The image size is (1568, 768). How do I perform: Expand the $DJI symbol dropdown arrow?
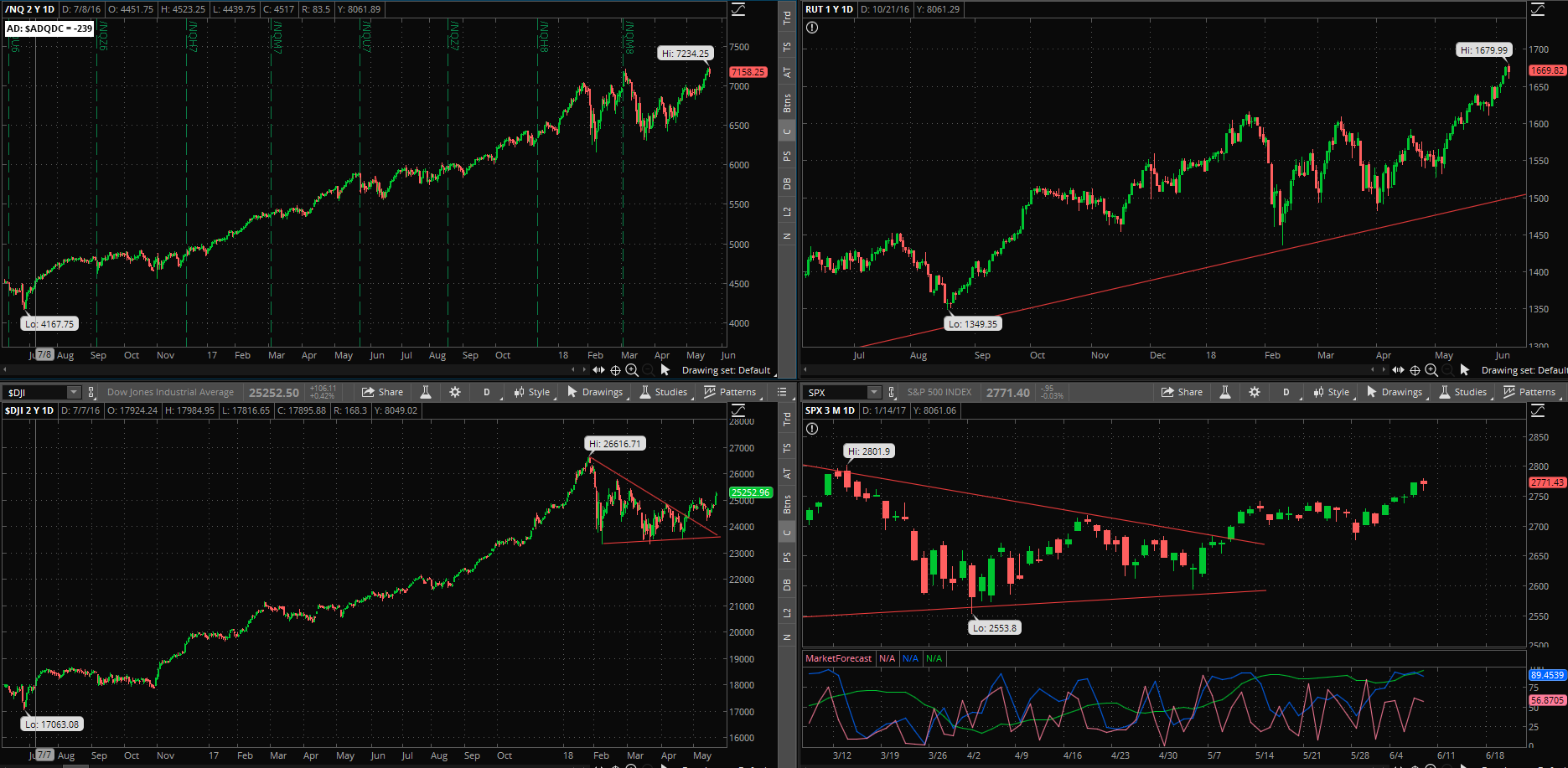point(74,392)
